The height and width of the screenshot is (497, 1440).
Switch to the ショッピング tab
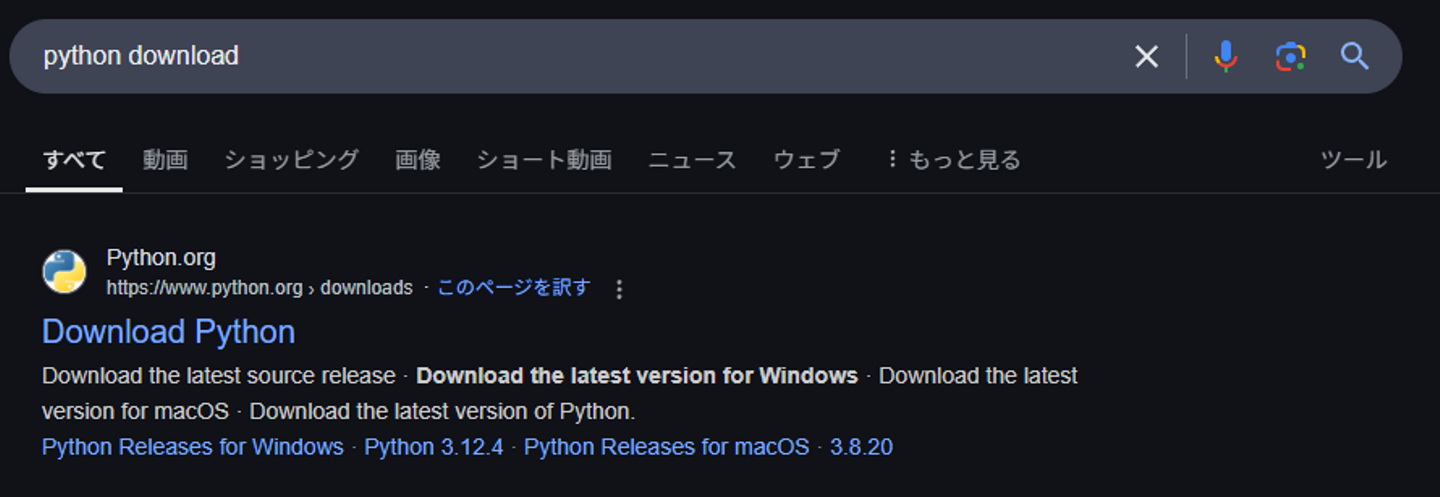point(291,160)
